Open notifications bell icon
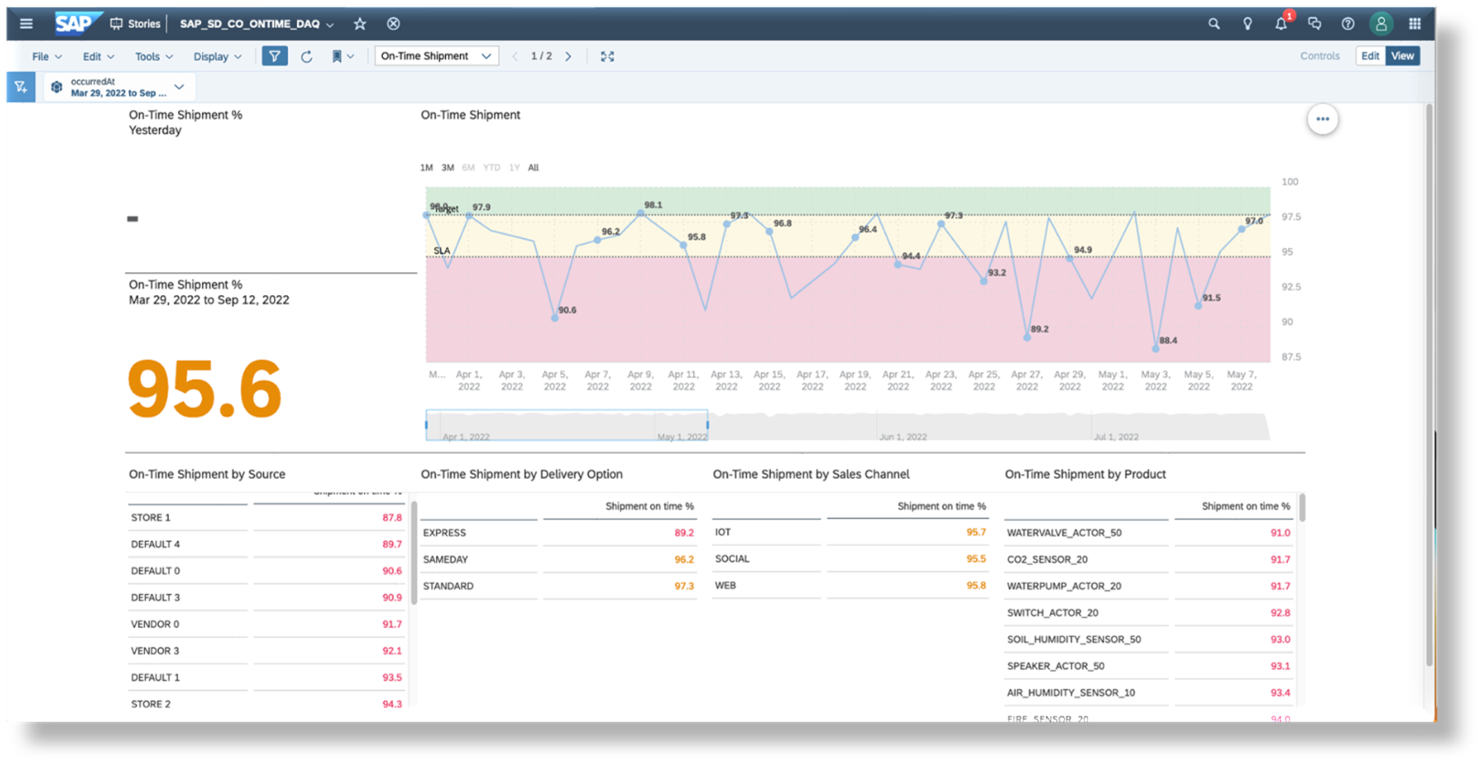The image size is (1484, 770). [x=1282, y=23]
